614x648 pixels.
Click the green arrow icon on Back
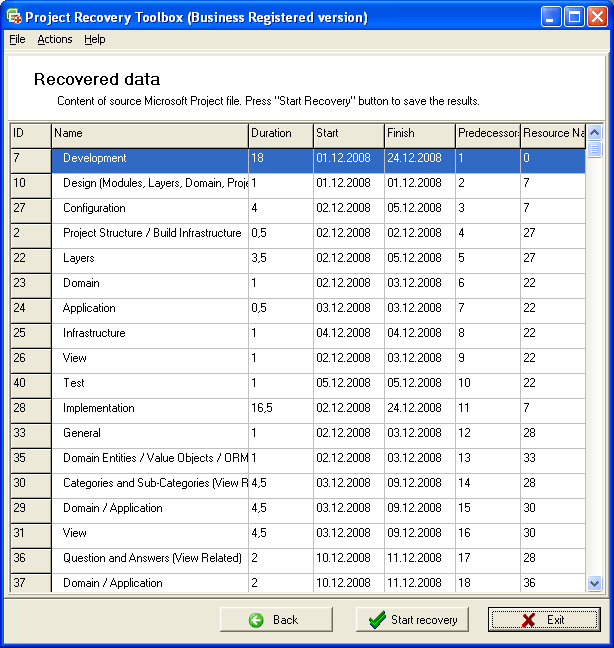coord(256,620)
